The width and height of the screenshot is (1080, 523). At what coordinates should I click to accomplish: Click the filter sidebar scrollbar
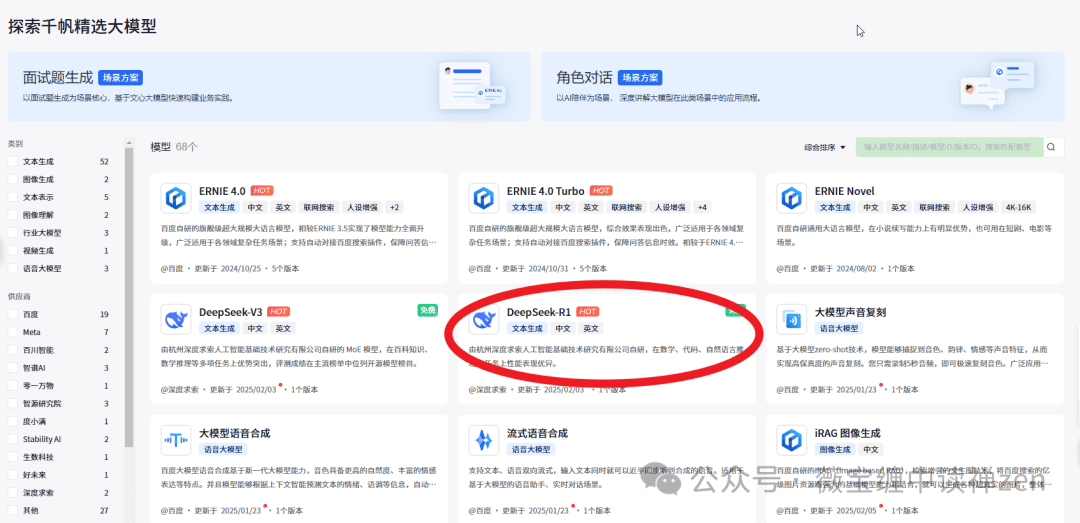click(x=129, y=296)
